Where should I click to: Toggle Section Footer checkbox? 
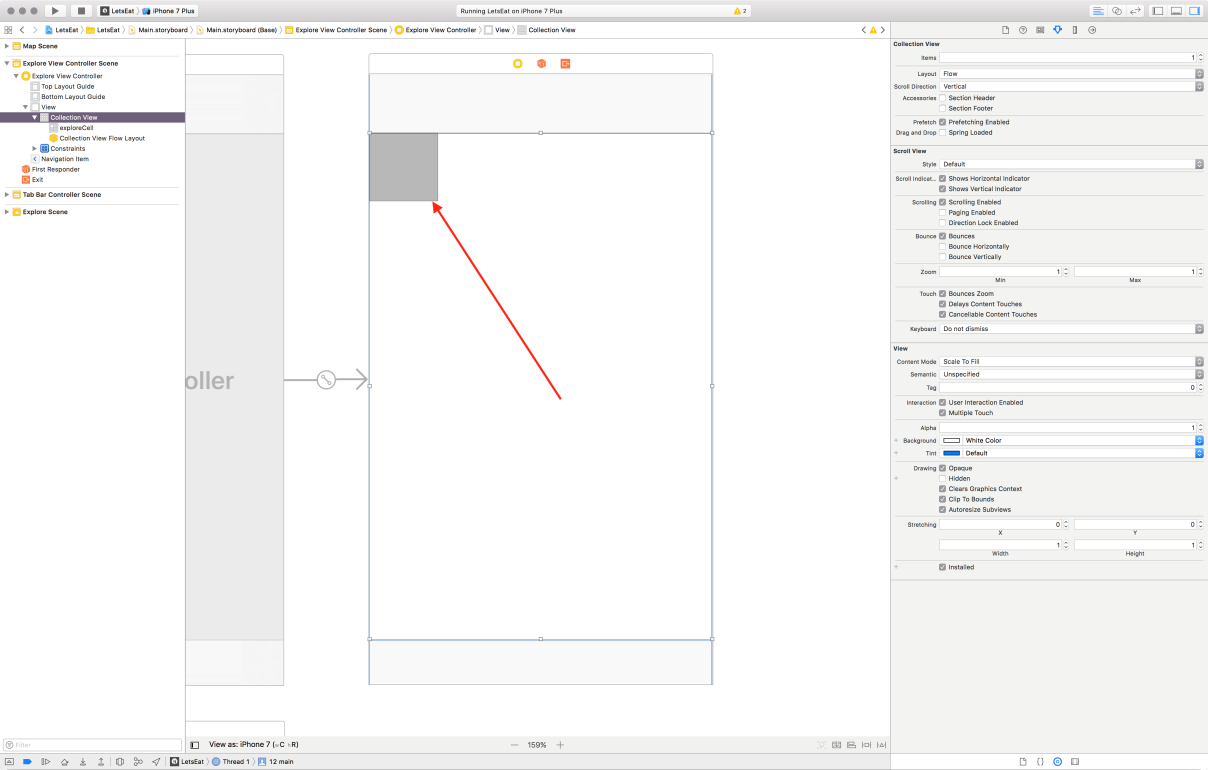point(942,108)
